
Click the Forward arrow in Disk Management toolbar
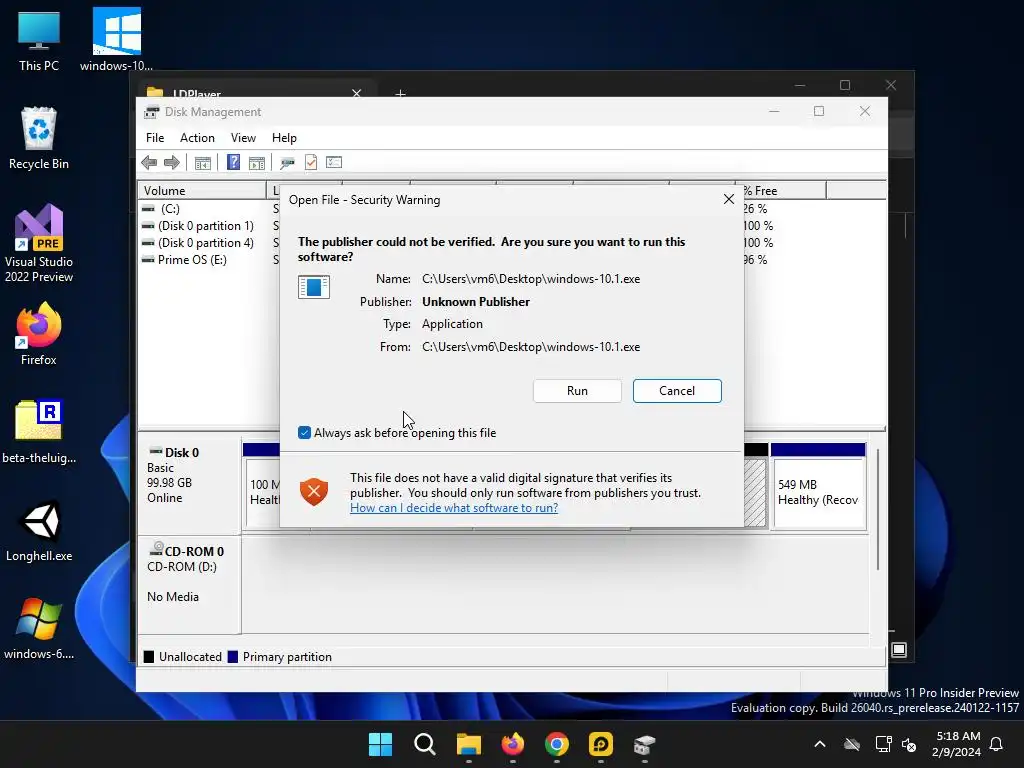pyautogui.click(x=172, y=163)
